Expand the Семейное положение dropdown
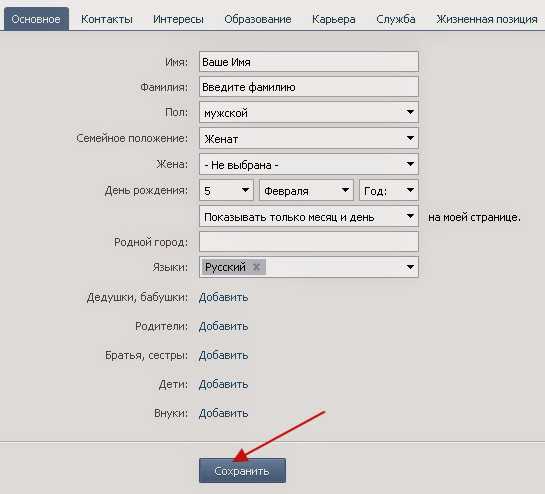 coord(309,138)
